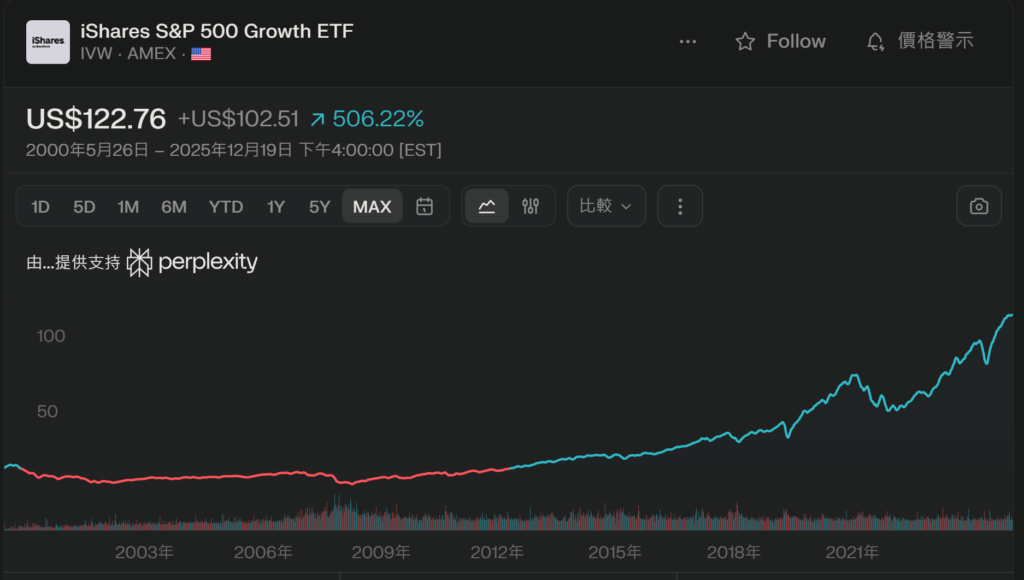Switch to the line chart view
Image resolution: width=1024 pixels, height=580 pixels.
[x=487, y=206]
